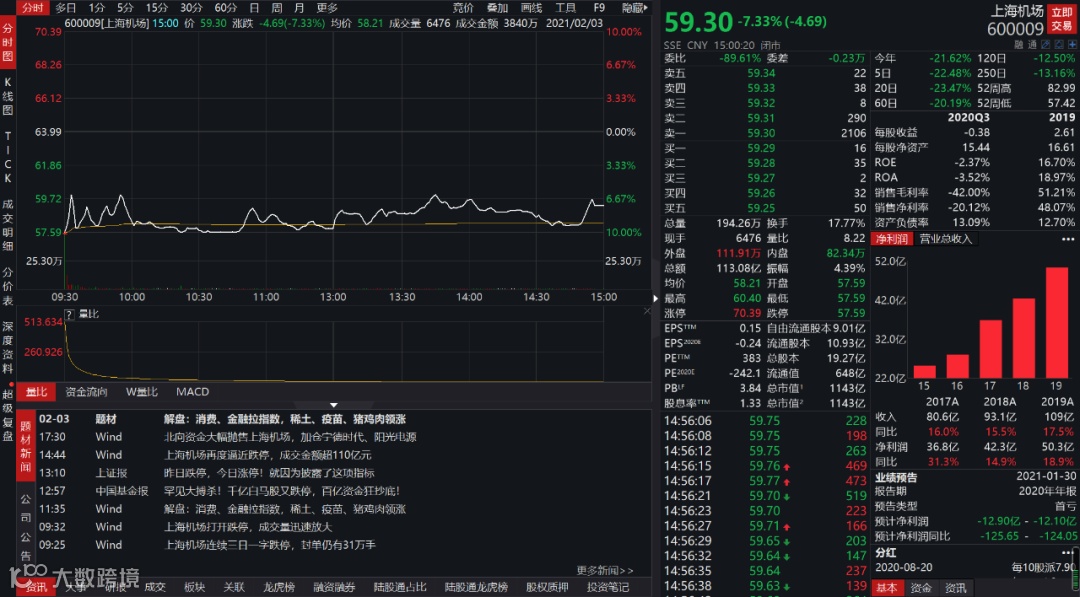The width and height of the screenshot is (1080, 597).
Task: Select the 营业总收入 chart tab
Action: 945,239
